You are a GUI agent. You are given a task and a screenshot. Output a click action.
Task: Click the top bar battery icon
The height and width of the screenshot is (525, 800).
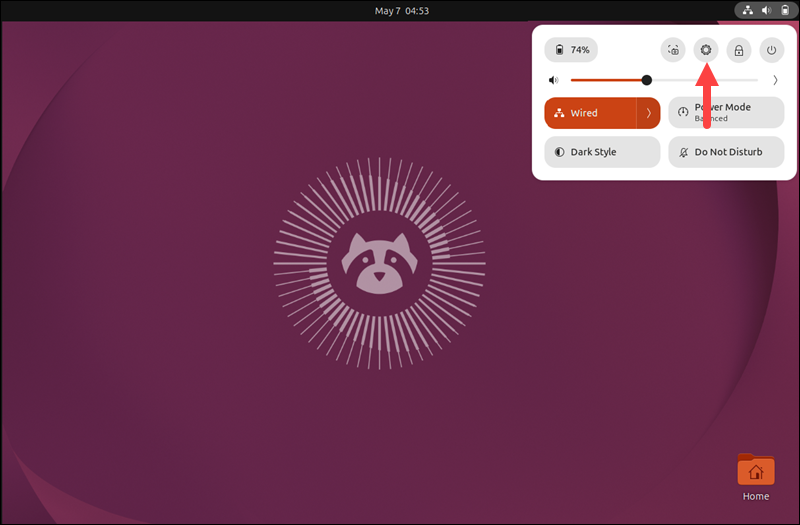(785, 10)
